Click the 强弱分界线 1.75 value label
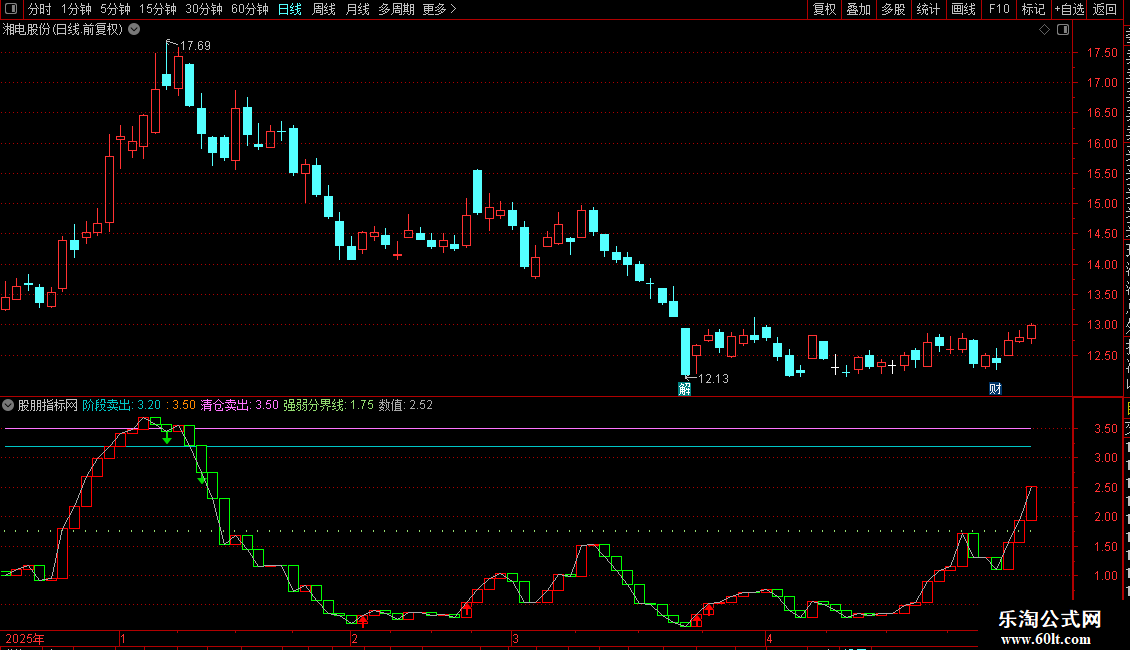Image resolution: width=1130 pixels, height=650 pixels. tap(329, 405)
